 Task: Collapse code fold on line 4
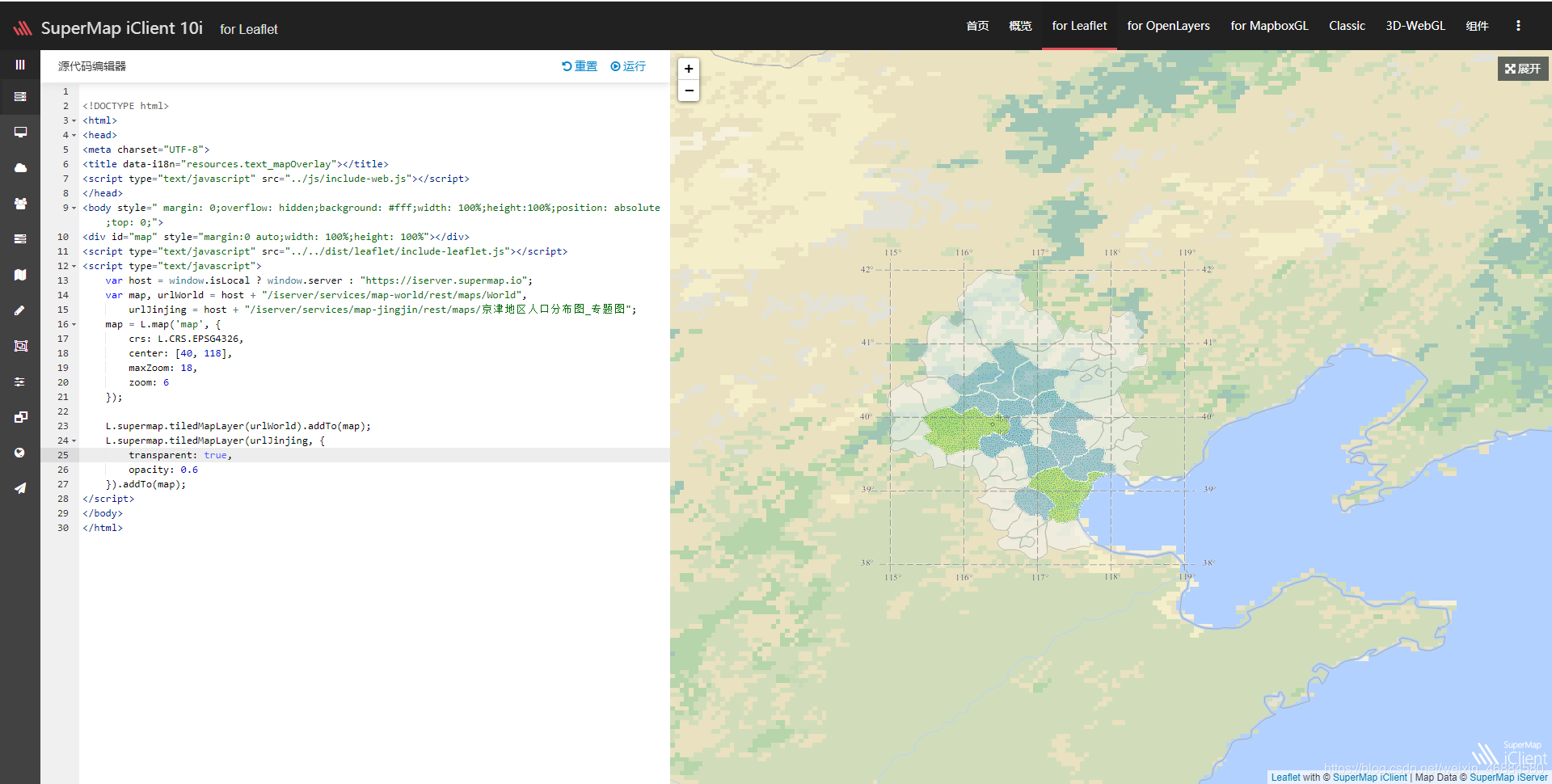click(x=74, y=135)
